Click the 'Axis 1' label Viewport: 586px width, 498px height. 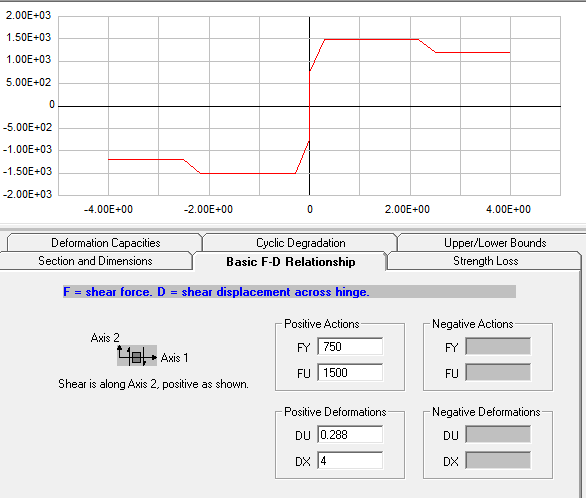[x=174, y=358]
